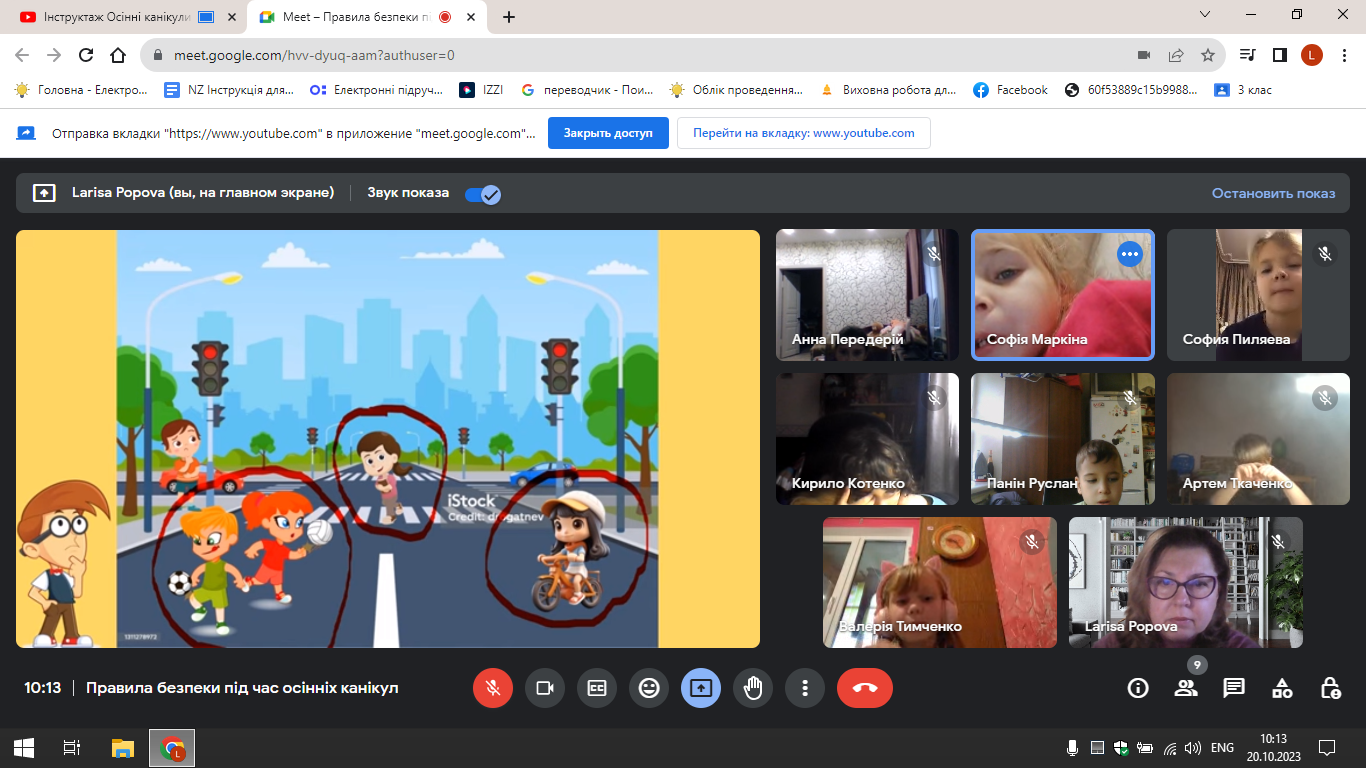Click the raise hand icon

point(753,688)
